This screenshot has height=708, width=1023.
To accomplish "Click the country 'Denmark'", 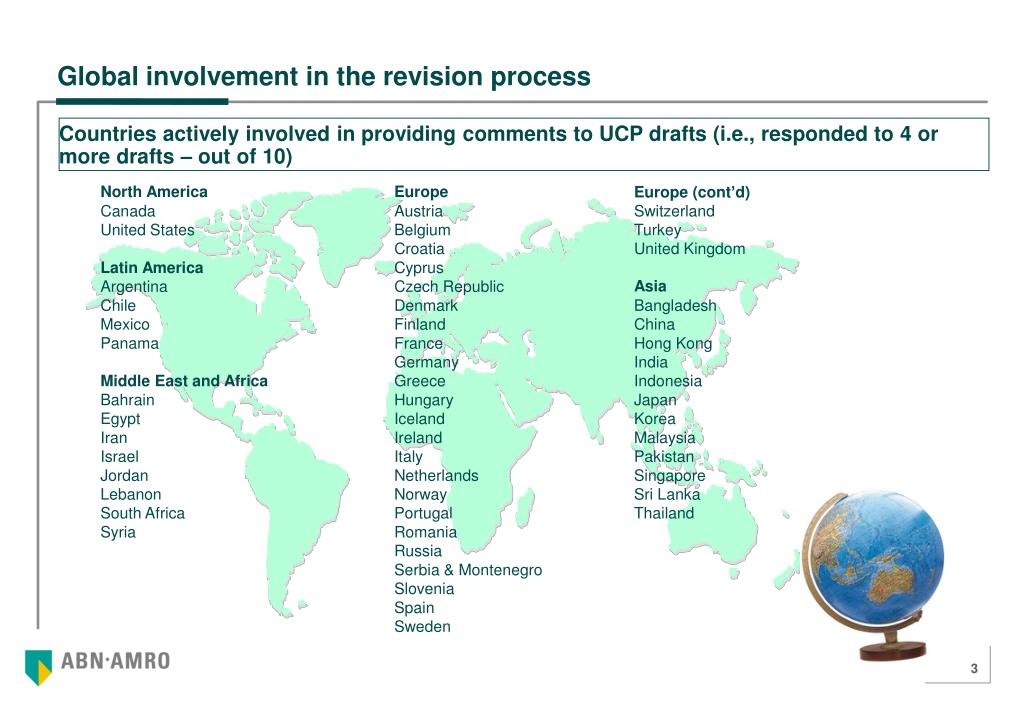I will [x=426, y=305].
